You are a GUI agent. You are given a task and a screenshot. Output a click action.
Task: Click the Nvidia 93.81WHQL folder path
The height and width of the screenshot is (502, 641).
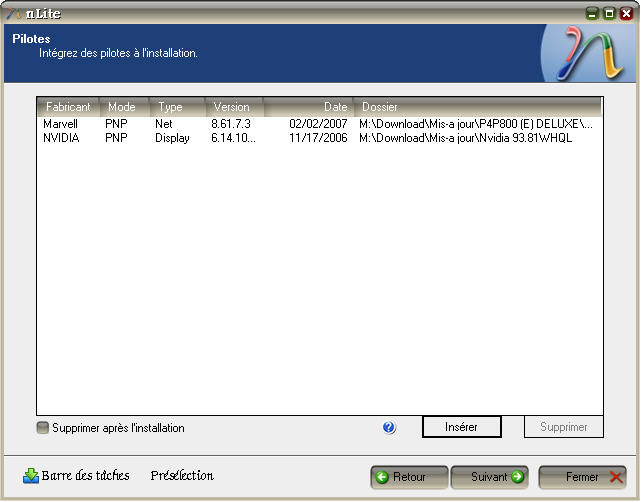465,138
